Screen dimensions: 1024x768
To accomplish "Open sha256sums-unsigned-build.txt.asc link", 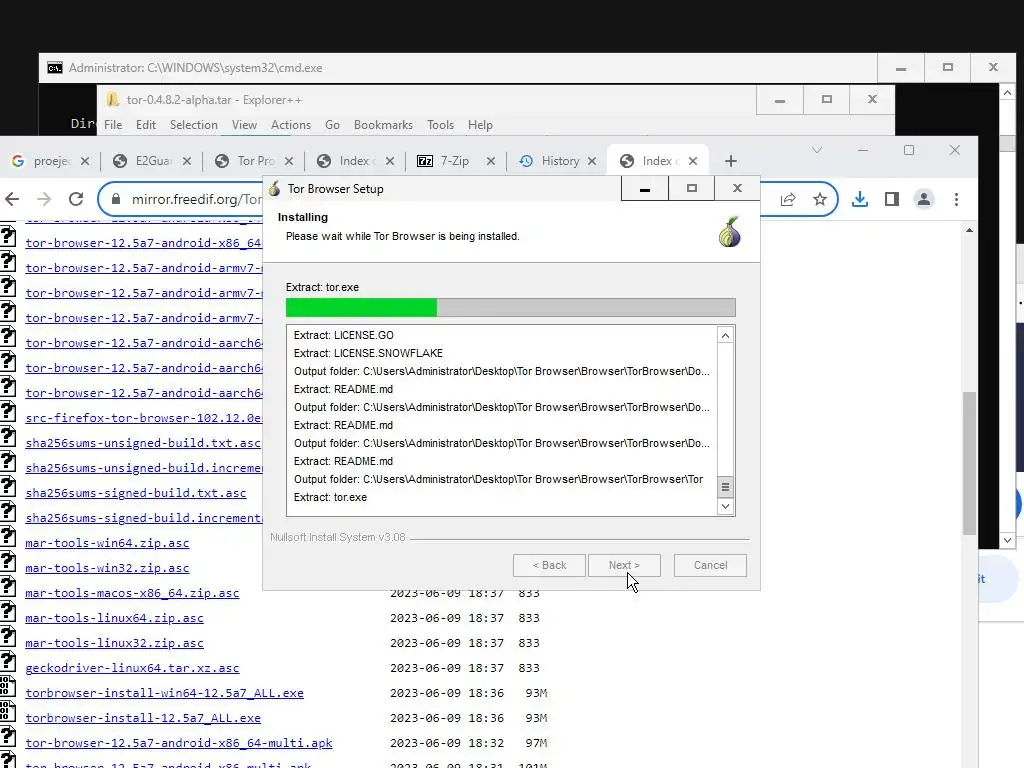I will pyautogui.click(x=143, y=443).
